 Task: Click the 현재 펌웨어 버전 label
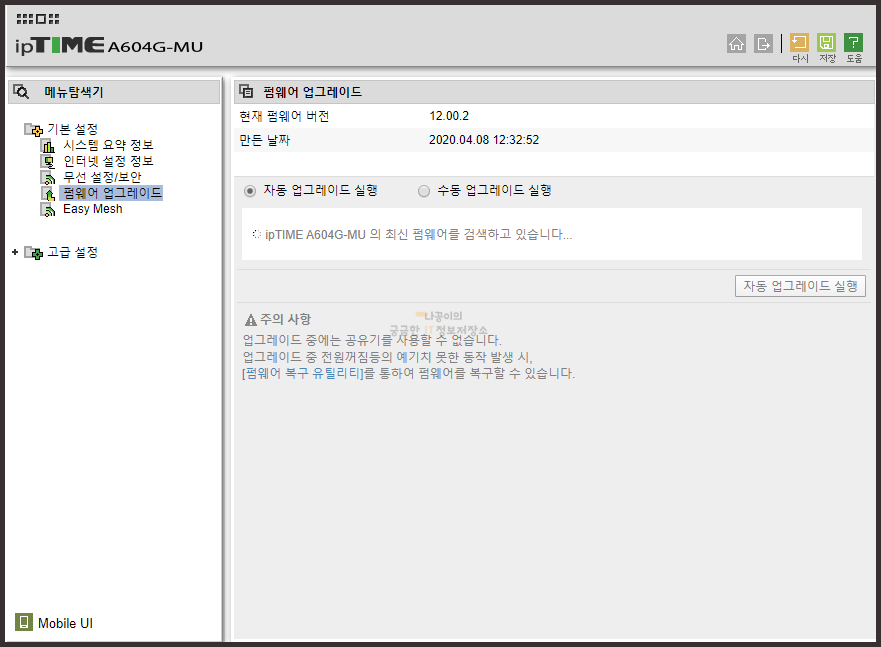pos(284,116)
